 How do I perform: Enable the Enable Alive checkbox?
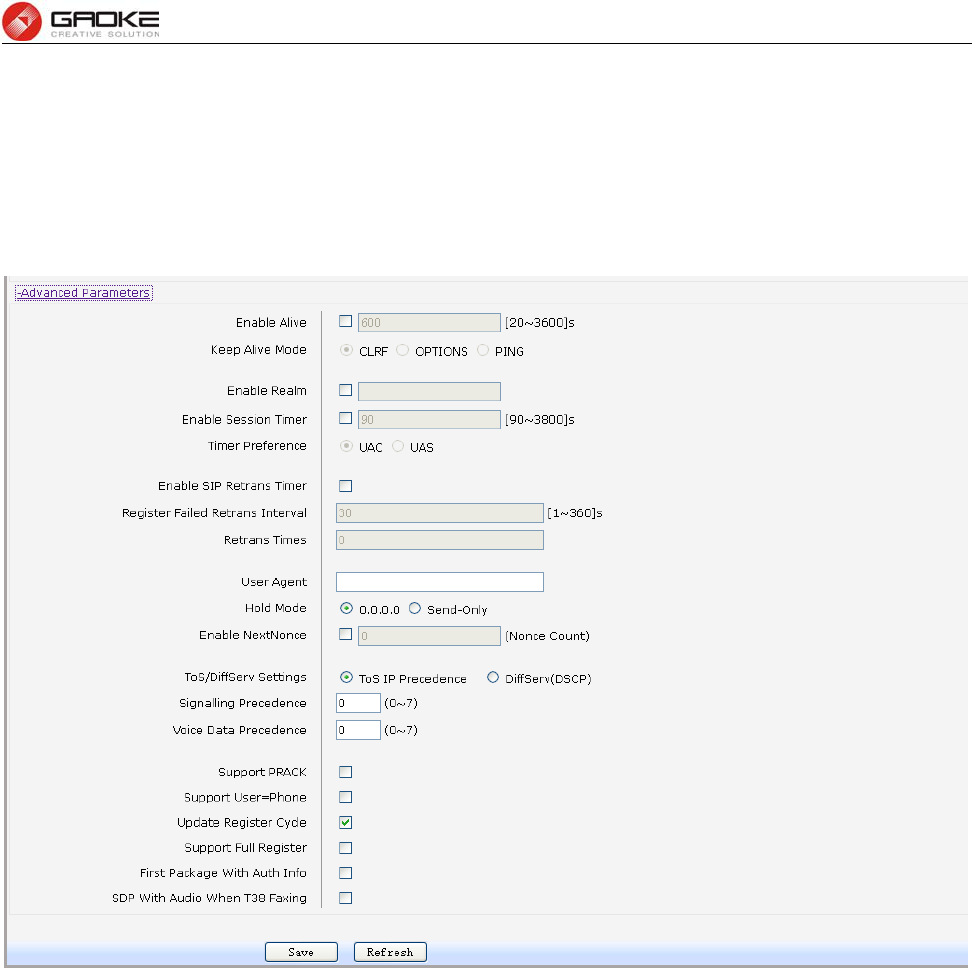(x=345, y=321)
